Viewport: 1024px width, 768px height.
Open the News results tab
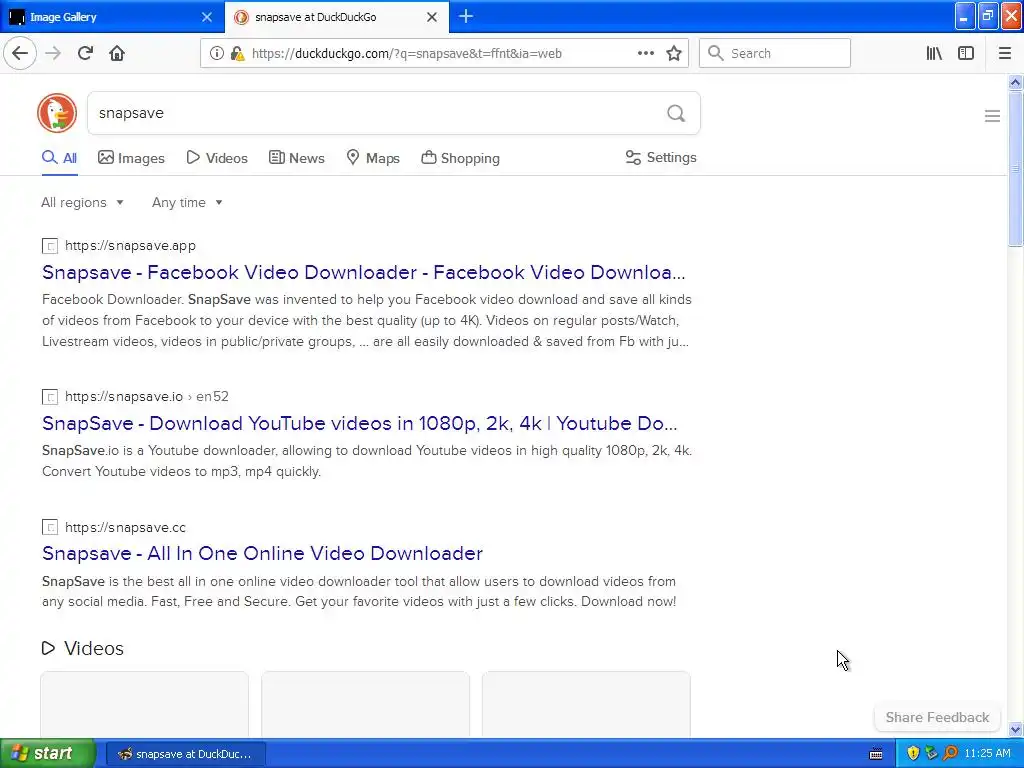click(x=296, y=158)
